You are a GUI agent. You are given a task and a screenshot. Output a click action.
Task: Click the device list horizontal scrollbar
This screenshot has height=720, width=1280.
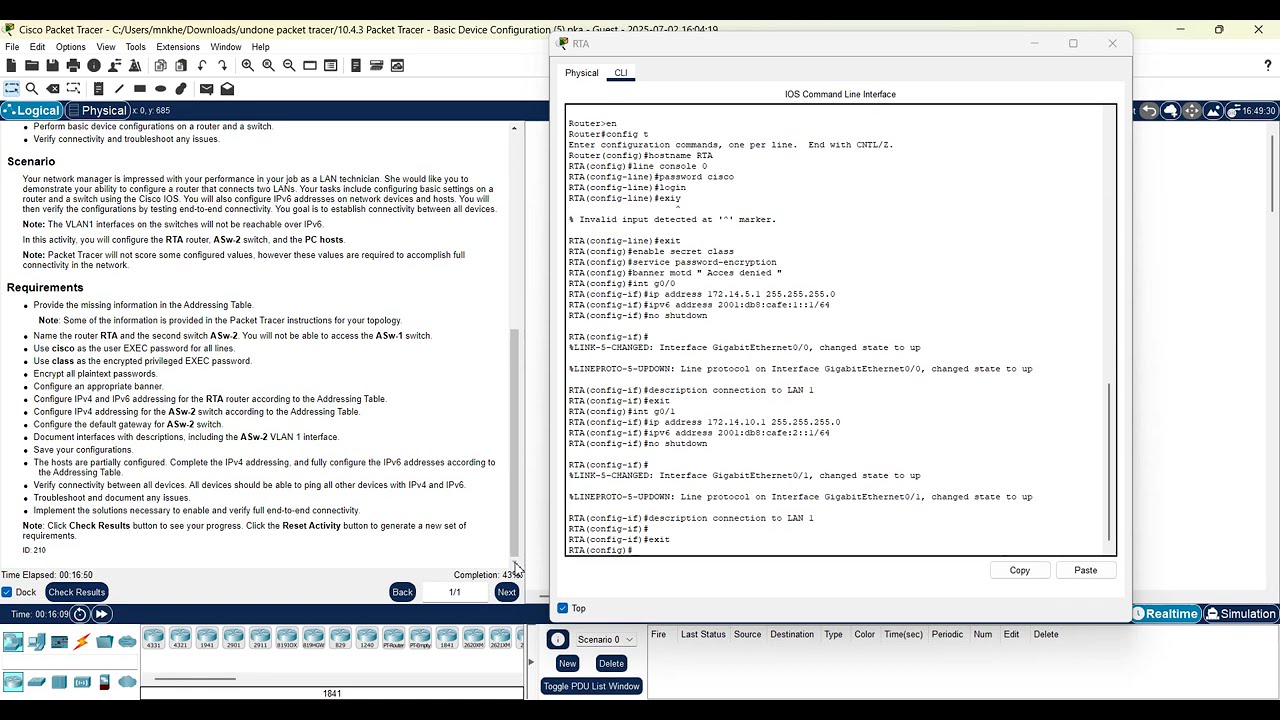click(x=195, y=679)
